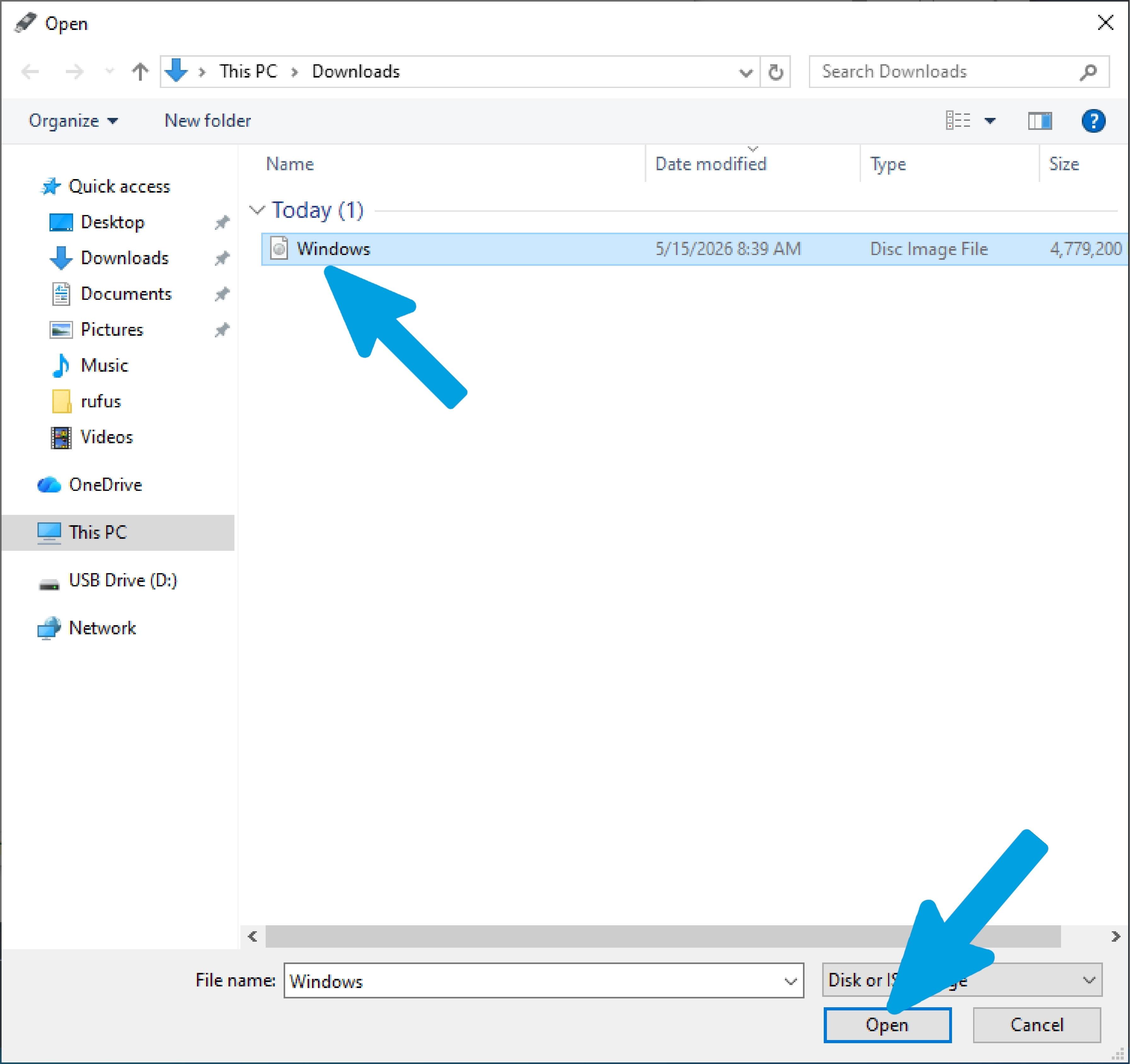Viewport: 1131px width, 1064px height.
Task: Open the file type filter dropdown
Action: (962, 980)
